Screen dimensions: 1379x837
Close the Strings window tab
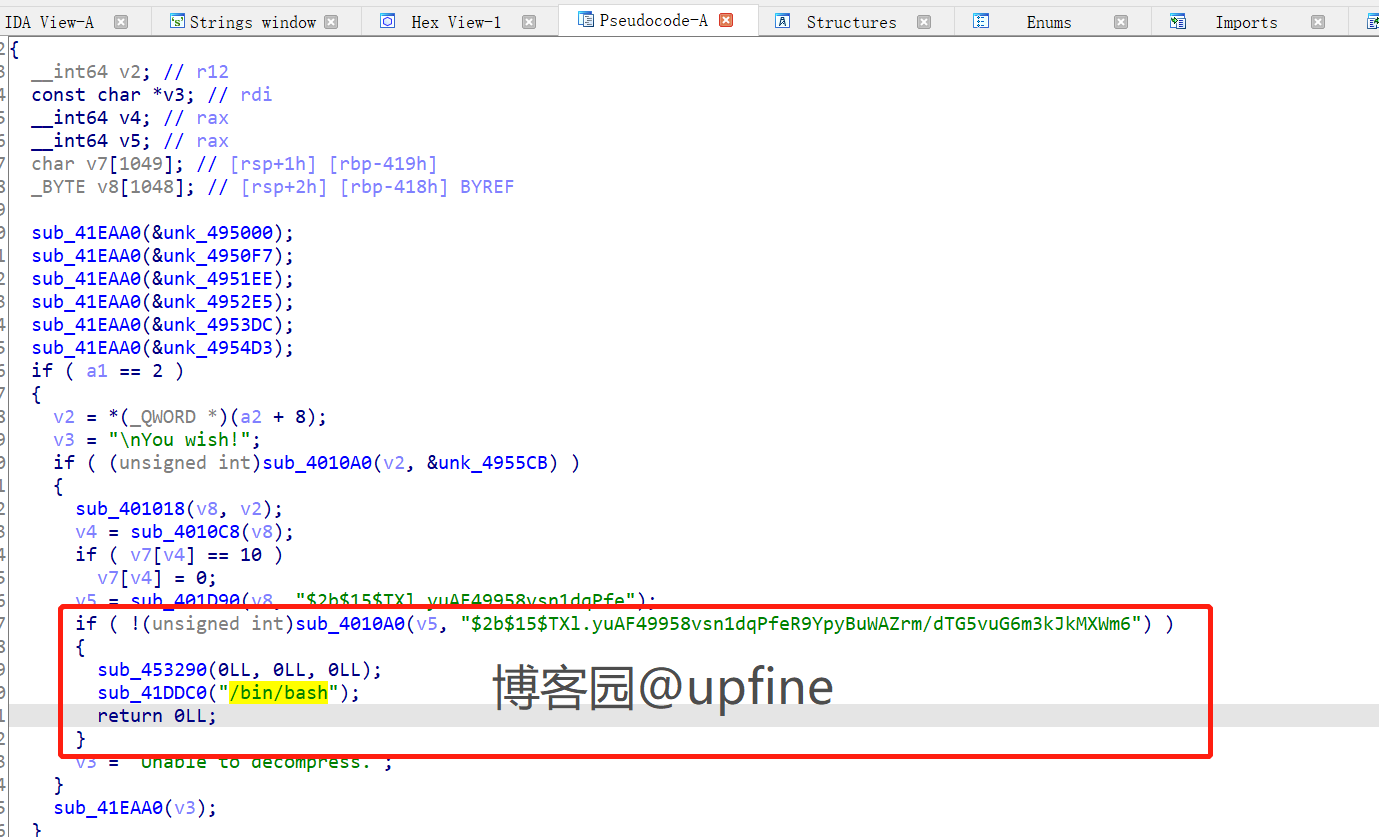[331, 21]
